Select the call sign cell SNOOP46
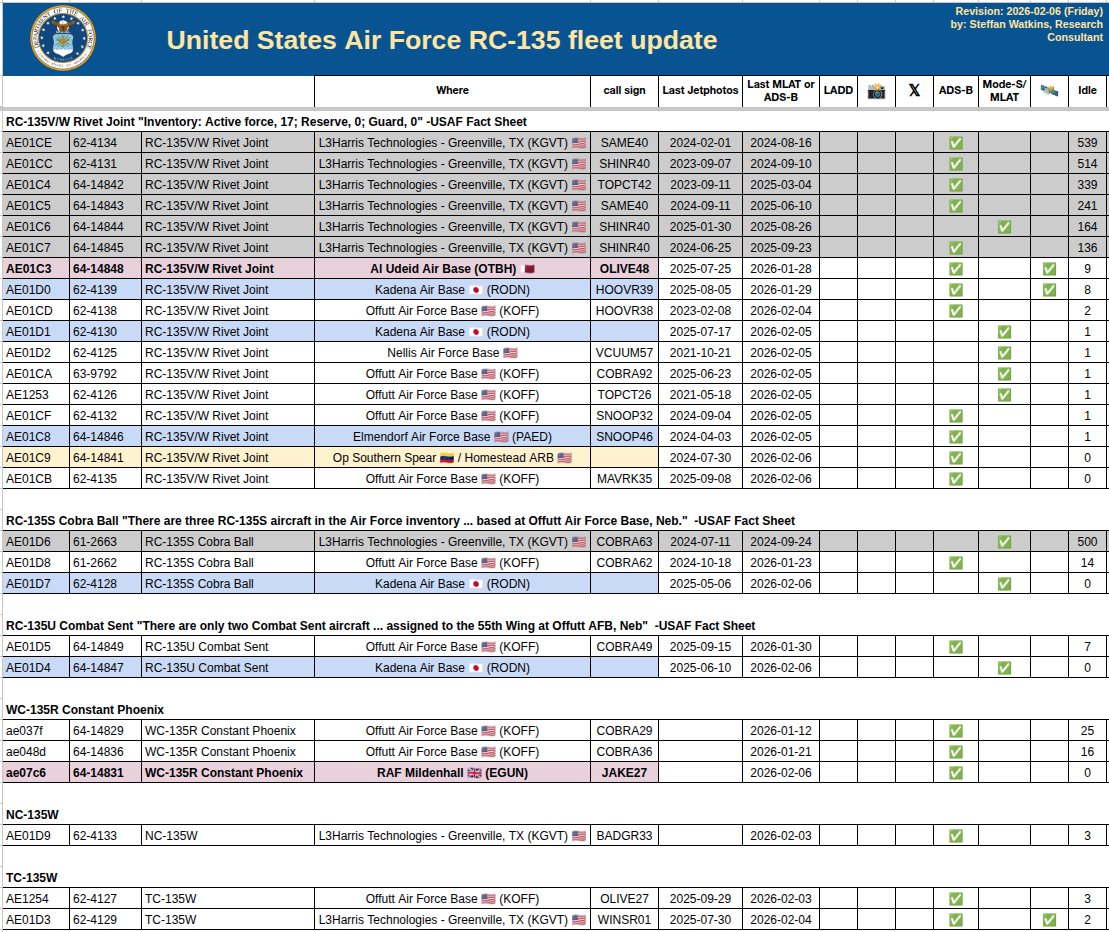1109x932 pixels. click(624, 437)
